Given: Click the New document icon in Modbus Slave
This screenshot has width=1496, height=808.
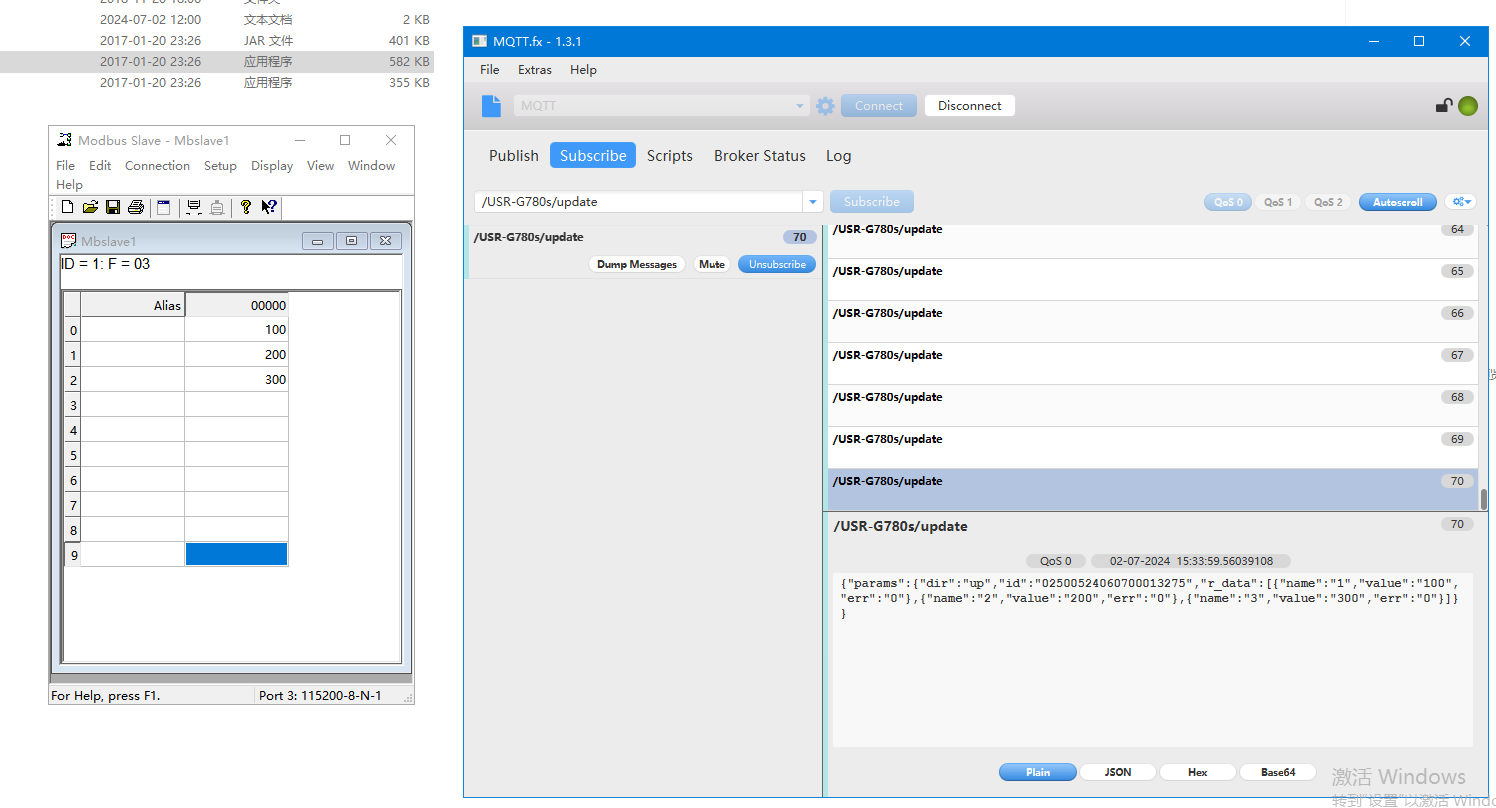Looking at the screenshot, I should [x=68, y=207].
